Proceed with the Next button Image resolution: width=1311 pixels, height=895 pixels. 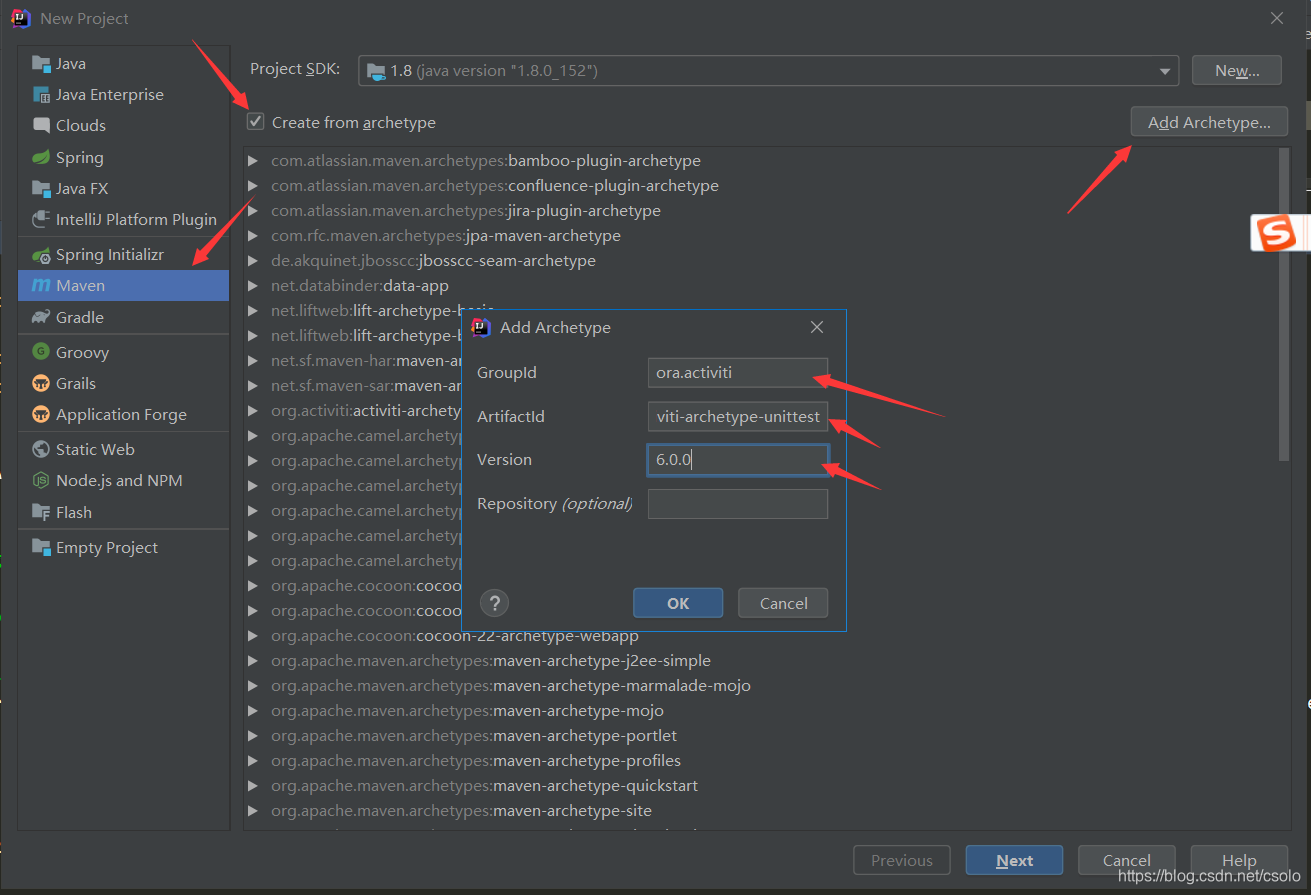[1014, 861]
